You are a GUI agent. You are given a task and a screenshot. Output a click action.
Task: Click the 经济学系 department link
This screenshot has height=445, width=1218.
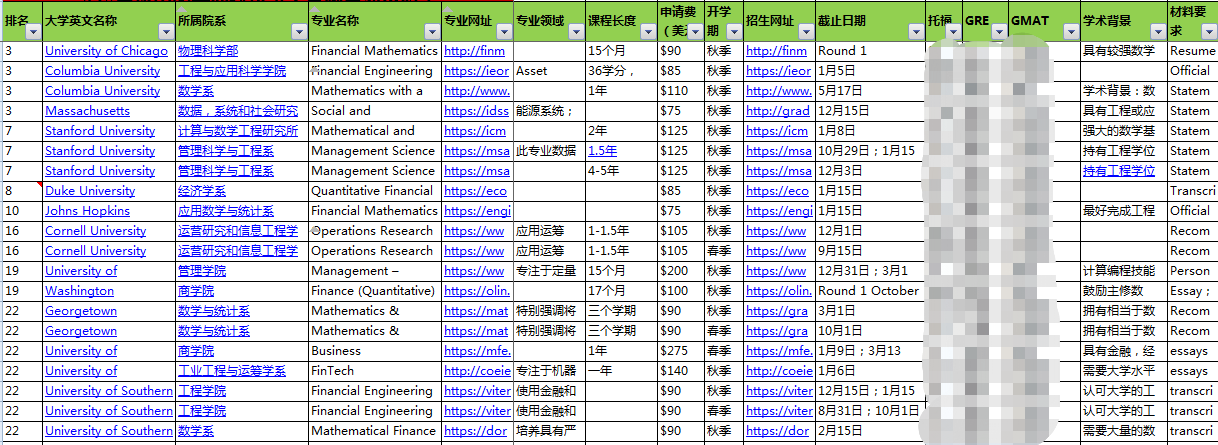202,191
